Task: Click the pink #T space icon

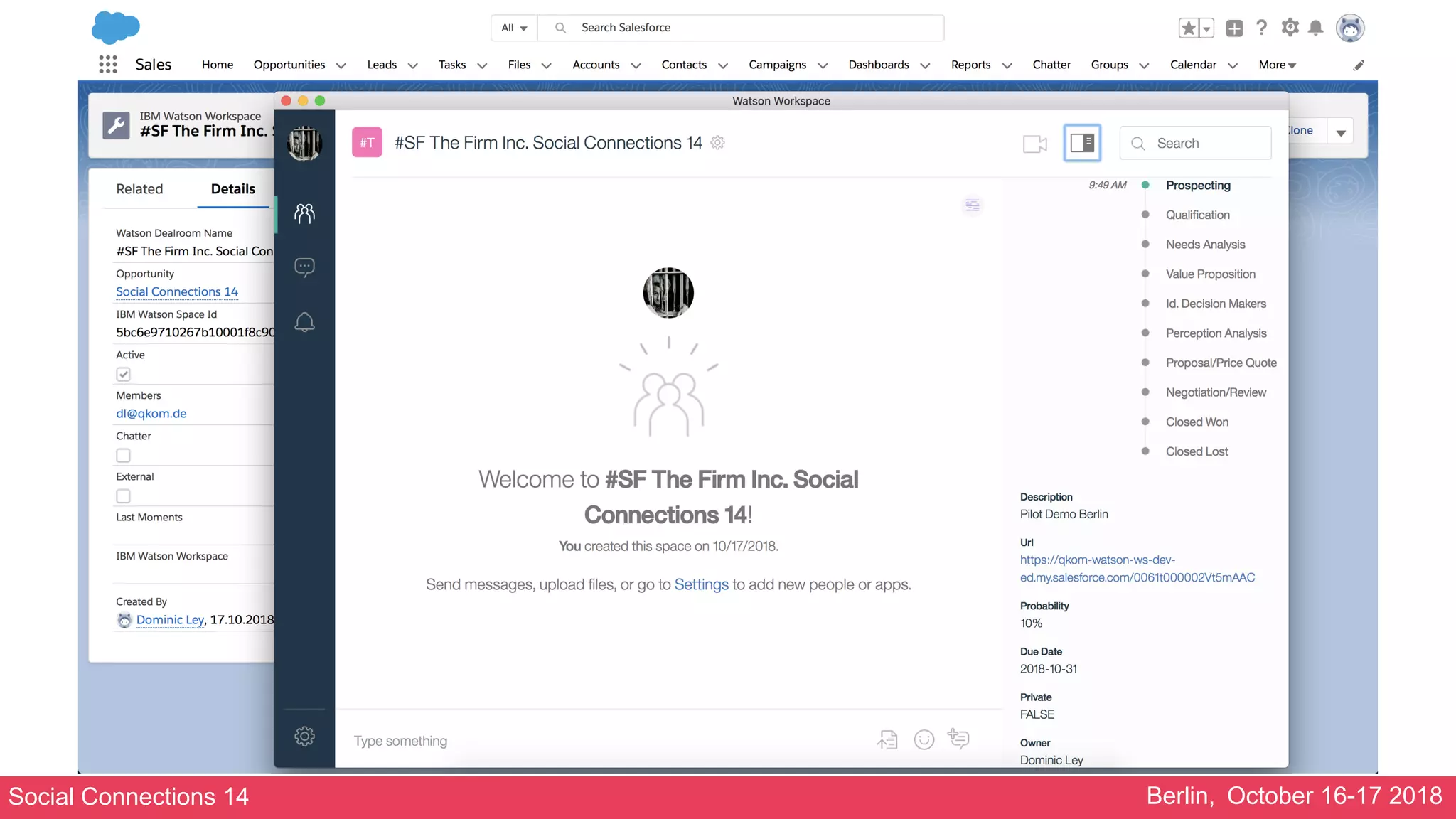Action: (x=367, y=142)
